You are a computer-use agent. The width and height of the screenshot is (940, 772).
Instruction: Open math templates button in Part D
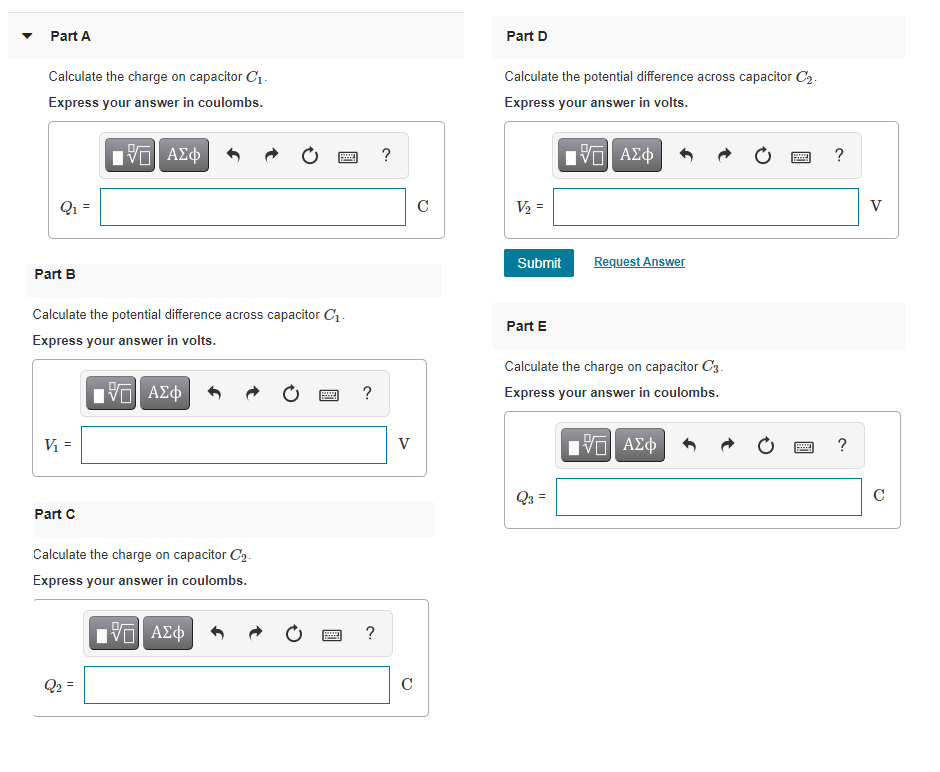click(583, 155)
